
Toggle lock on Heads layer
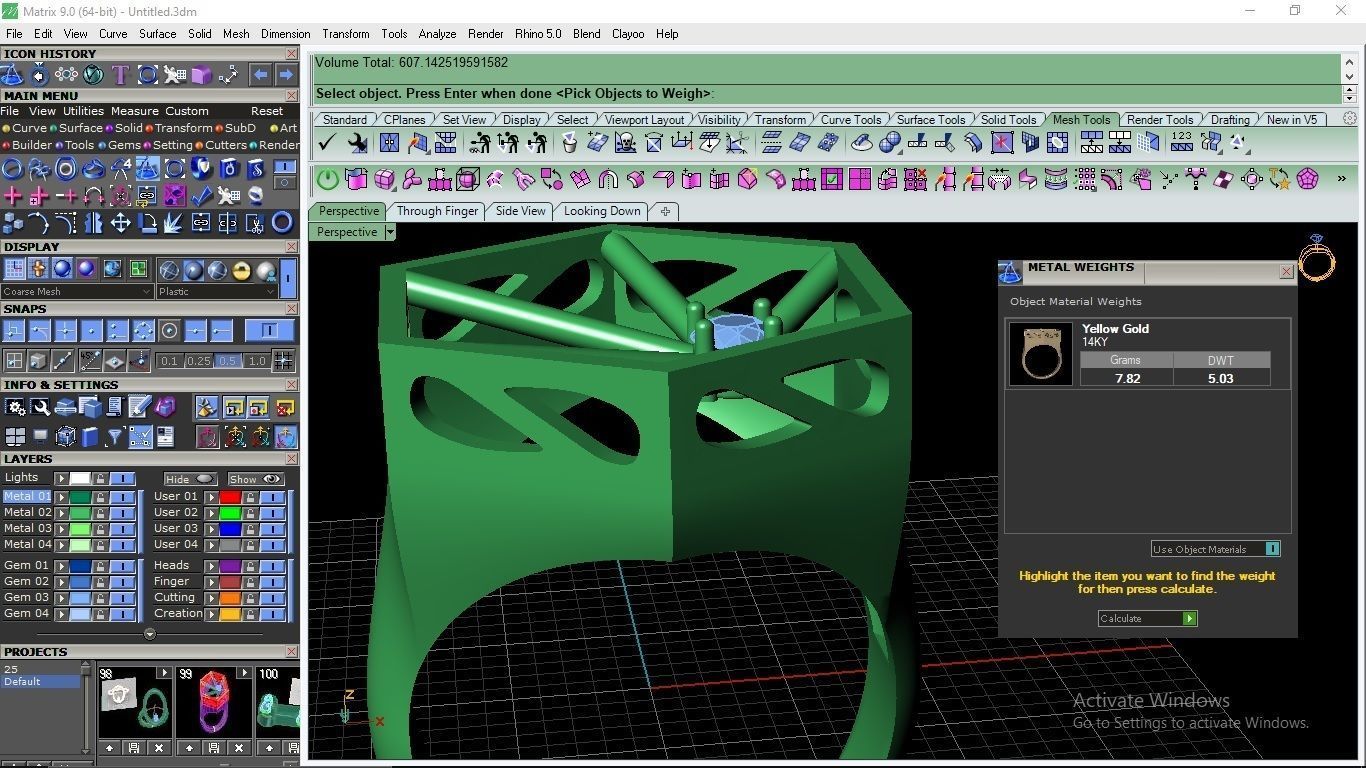[250, 566]
